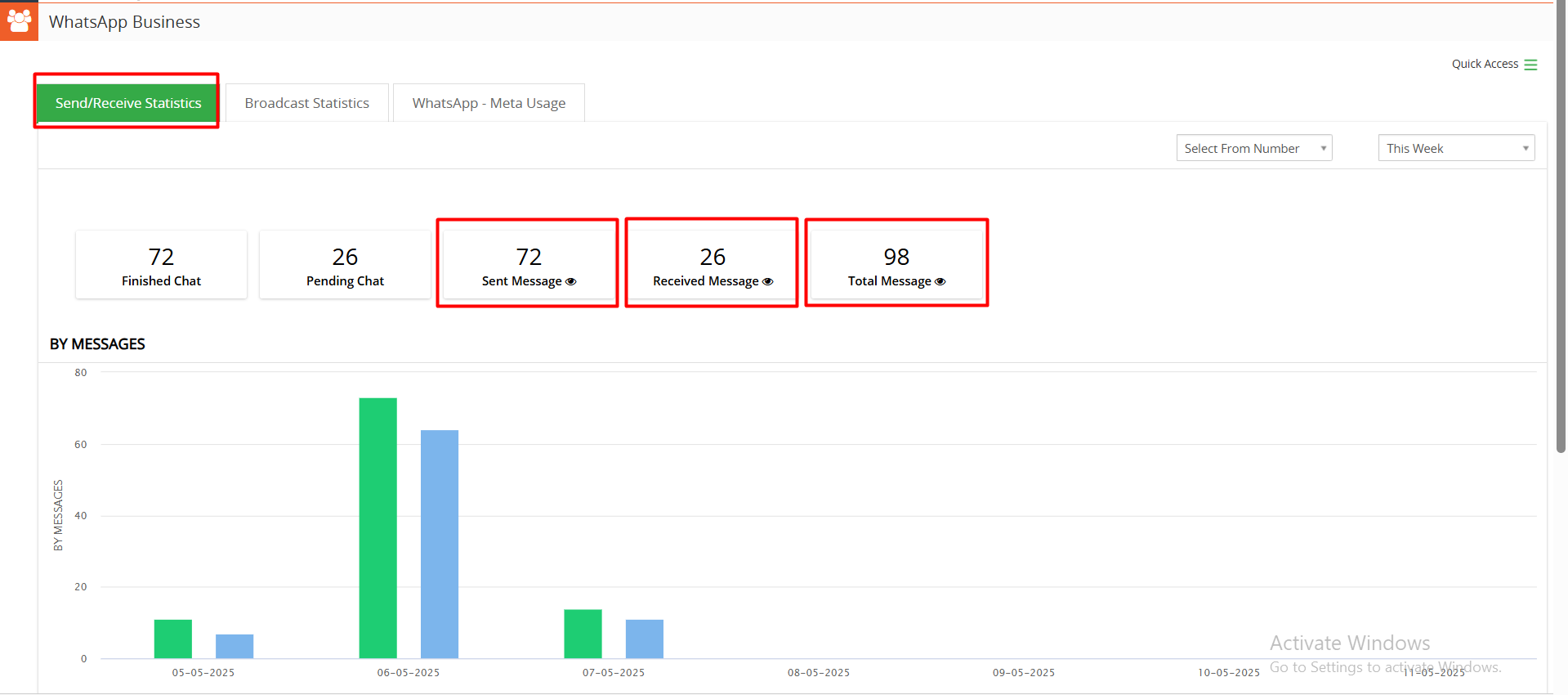Expand the Select From Number dropdown
The width and height of the screenshot is (1568, 695).
[x=1254, y=148]
